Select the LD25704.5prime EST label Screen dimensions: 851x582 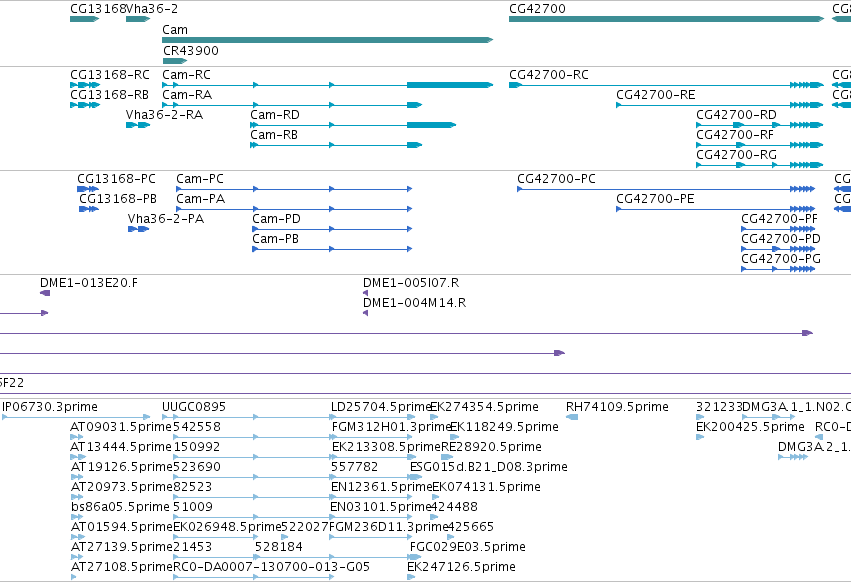[381, 407]
